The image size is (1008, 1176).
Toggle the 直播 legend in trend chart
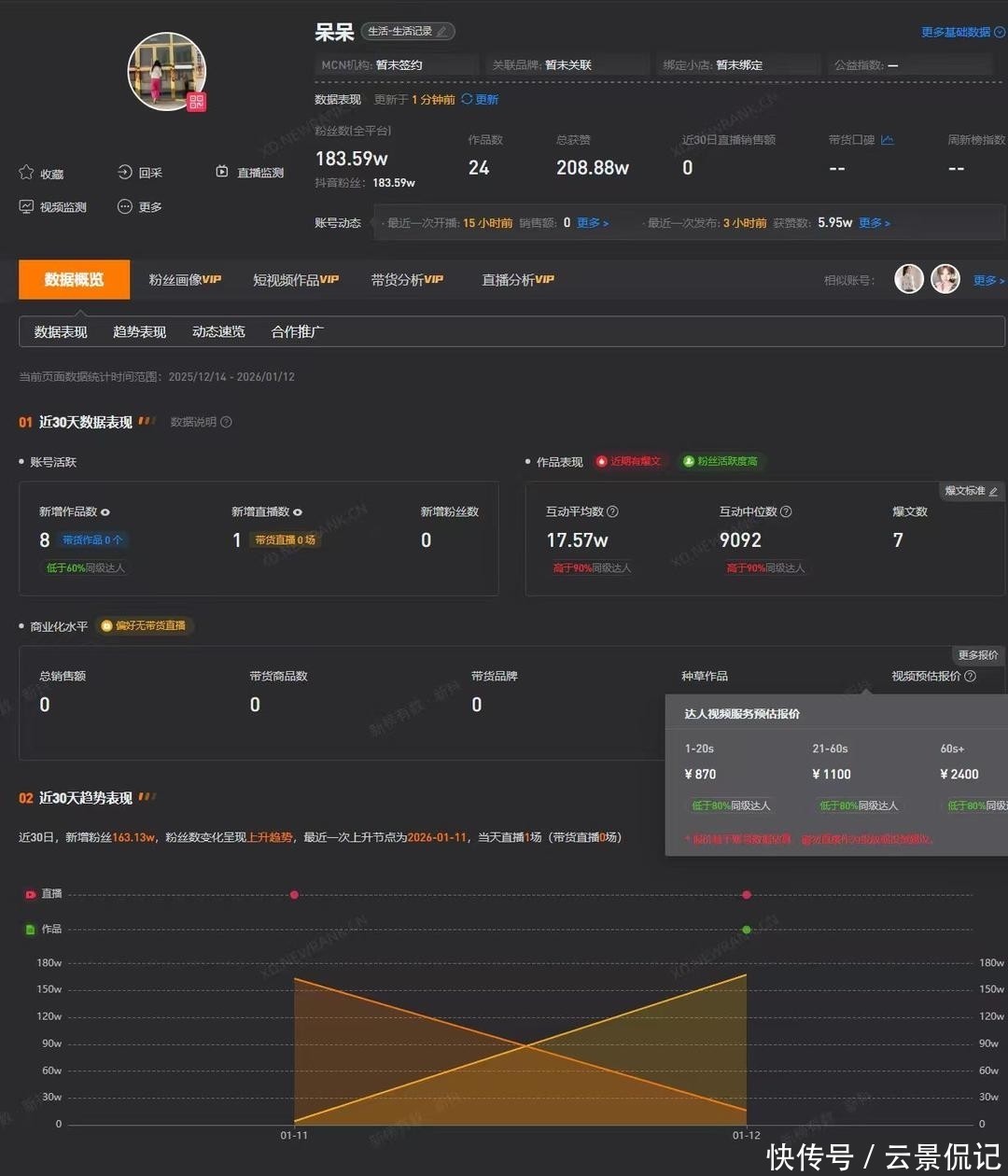pos(32,894)
